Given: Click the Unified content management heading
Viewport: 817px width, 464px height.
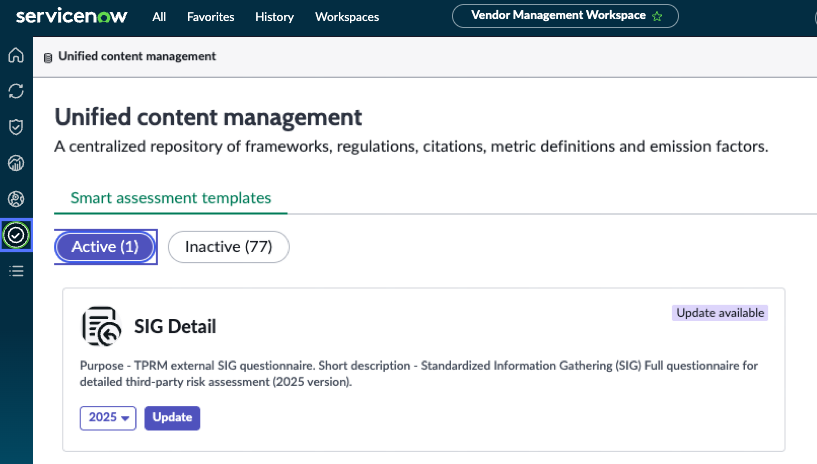Looking at the screenshot, I should [x=208, y=117].
